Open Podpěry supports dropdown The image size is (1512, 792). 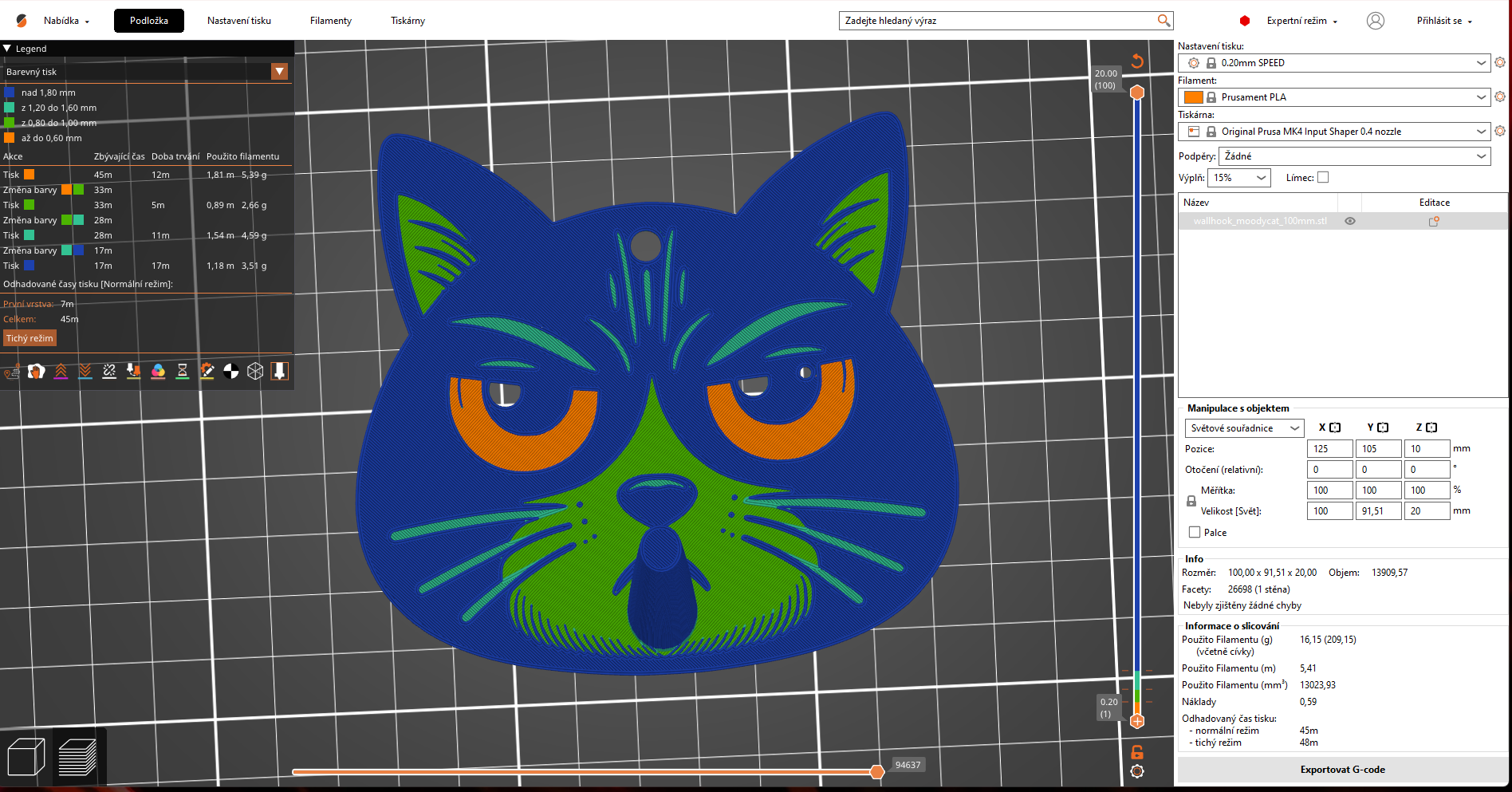1354,156
